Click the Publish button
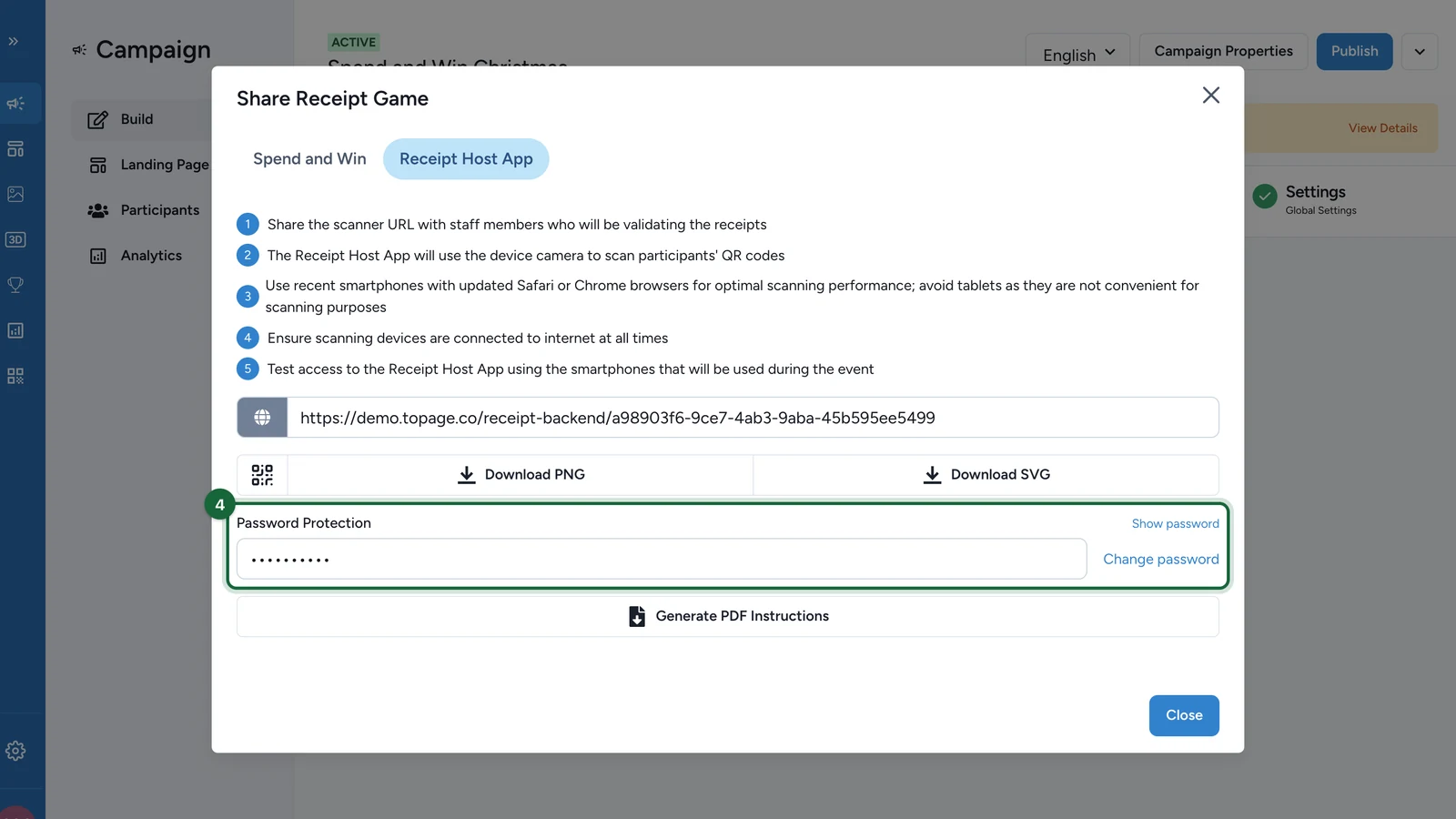The width and height of the screenshot is (1456, 819). (x=1354, y=52)
